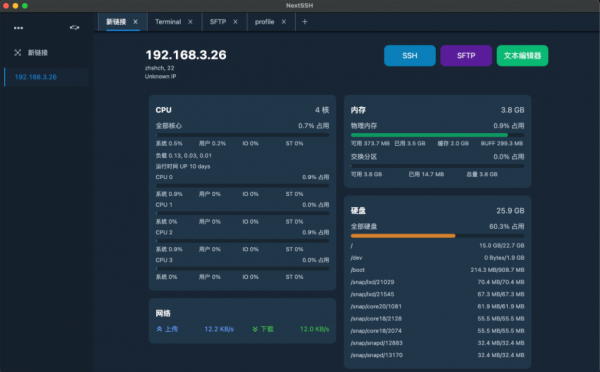Click 60.3% 占用 disk usage text
Viewport: 600px width, 372px height.
pos(507,226)
